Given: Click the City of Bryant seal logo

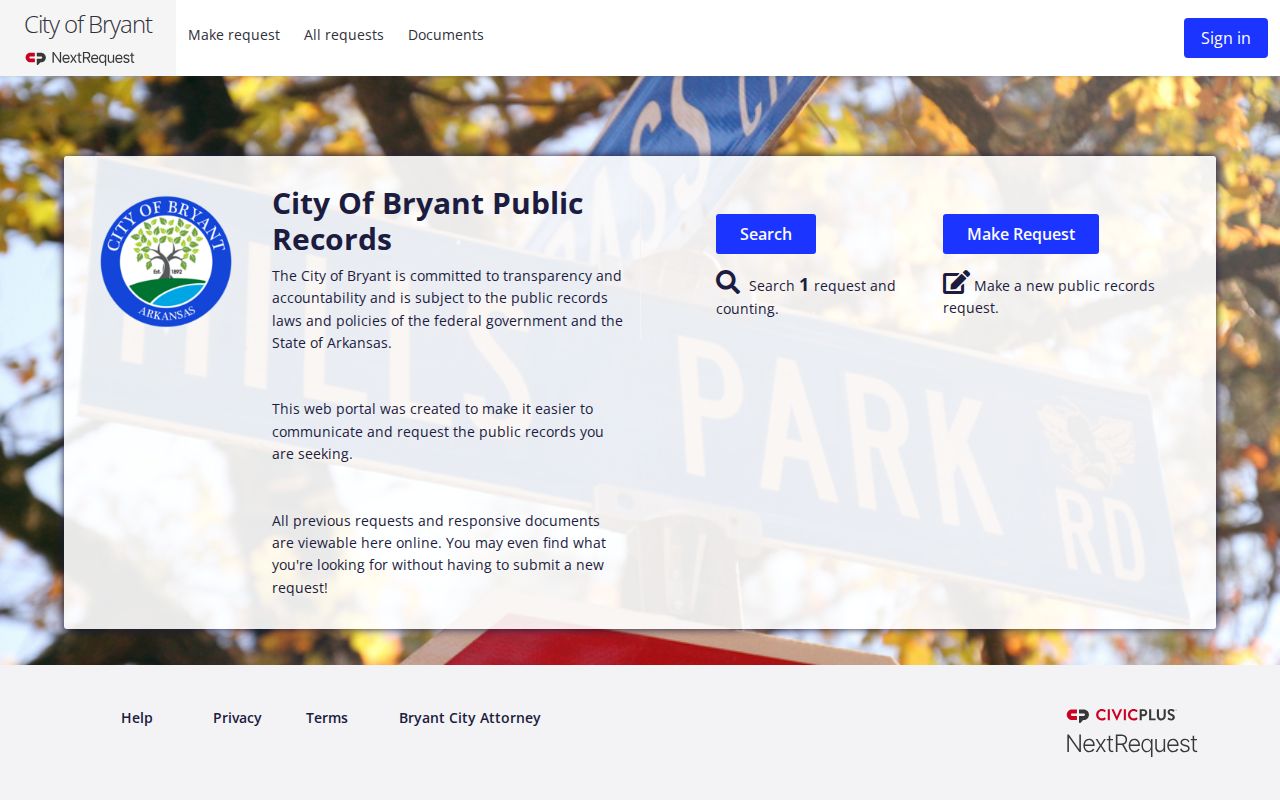Looking at the screenshot, I should 166,261.
